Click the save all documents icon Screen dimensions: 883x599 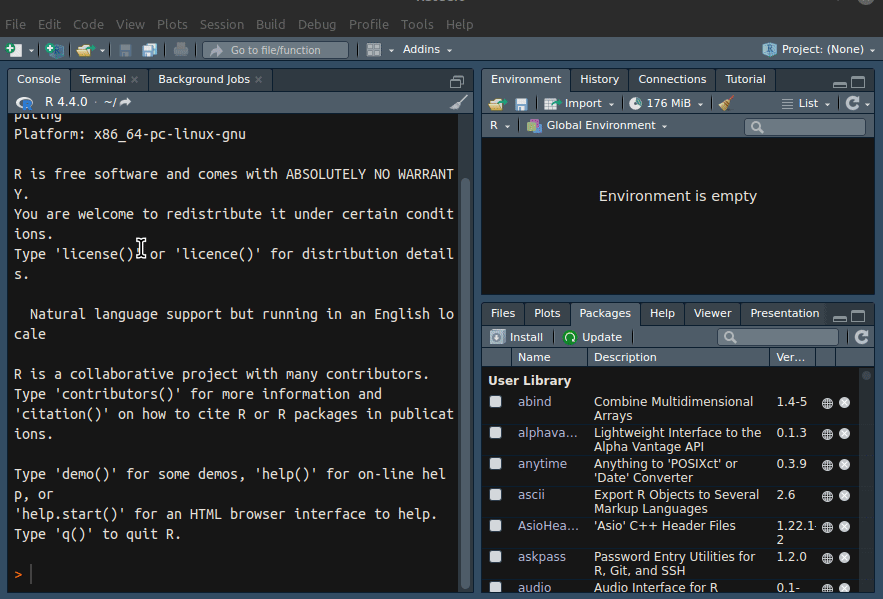point(149,50)
